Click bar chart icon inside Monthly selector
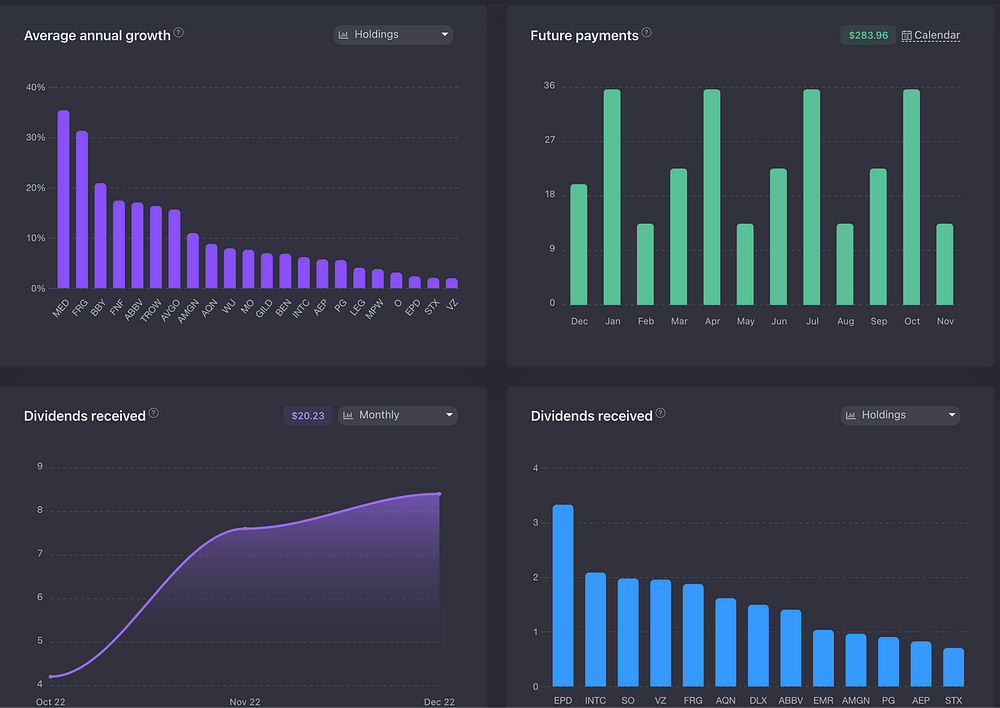 [x=349, y=415]
